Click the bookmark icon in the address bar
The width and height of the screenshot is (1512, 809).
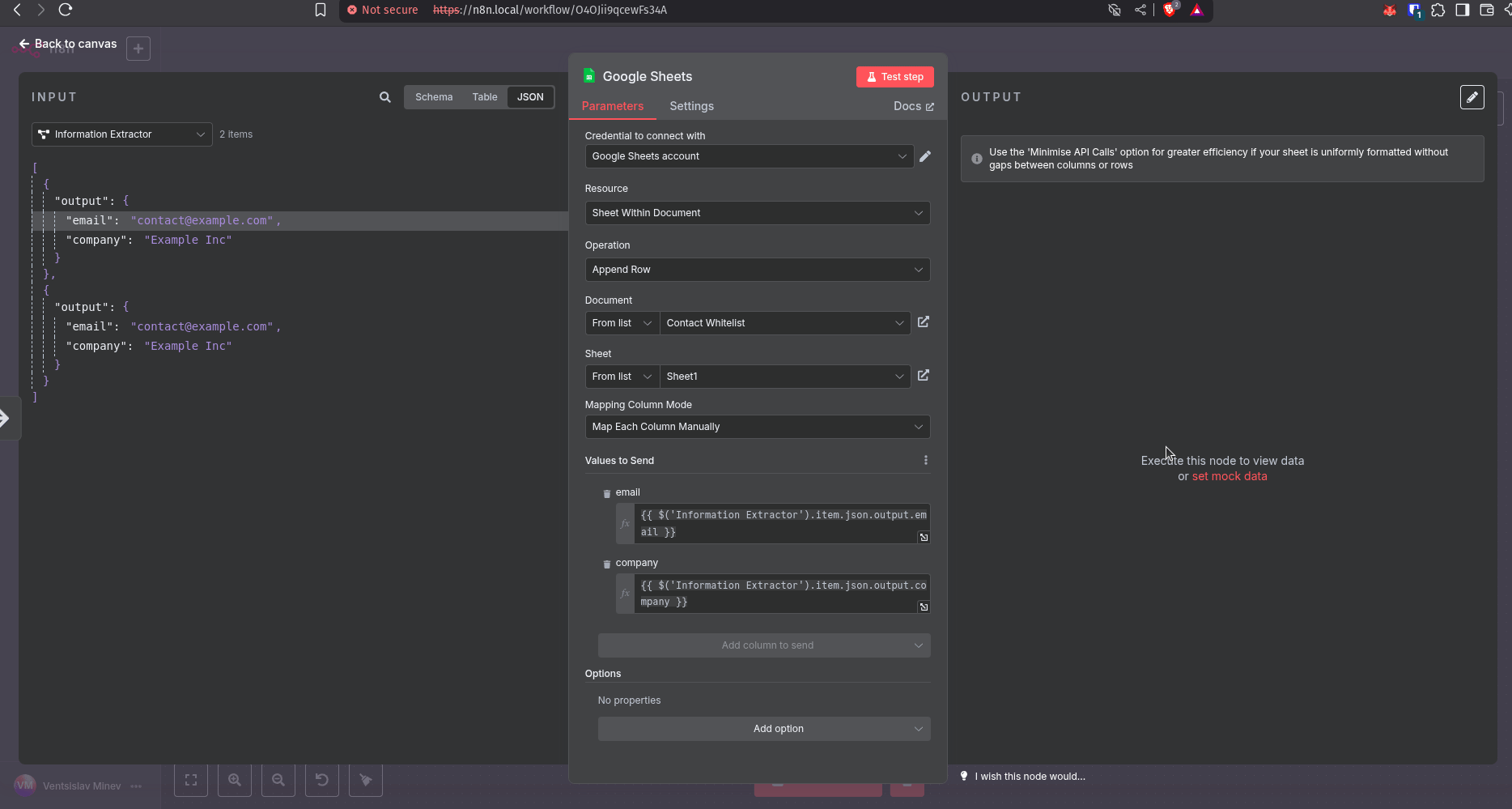coord(321,10)
